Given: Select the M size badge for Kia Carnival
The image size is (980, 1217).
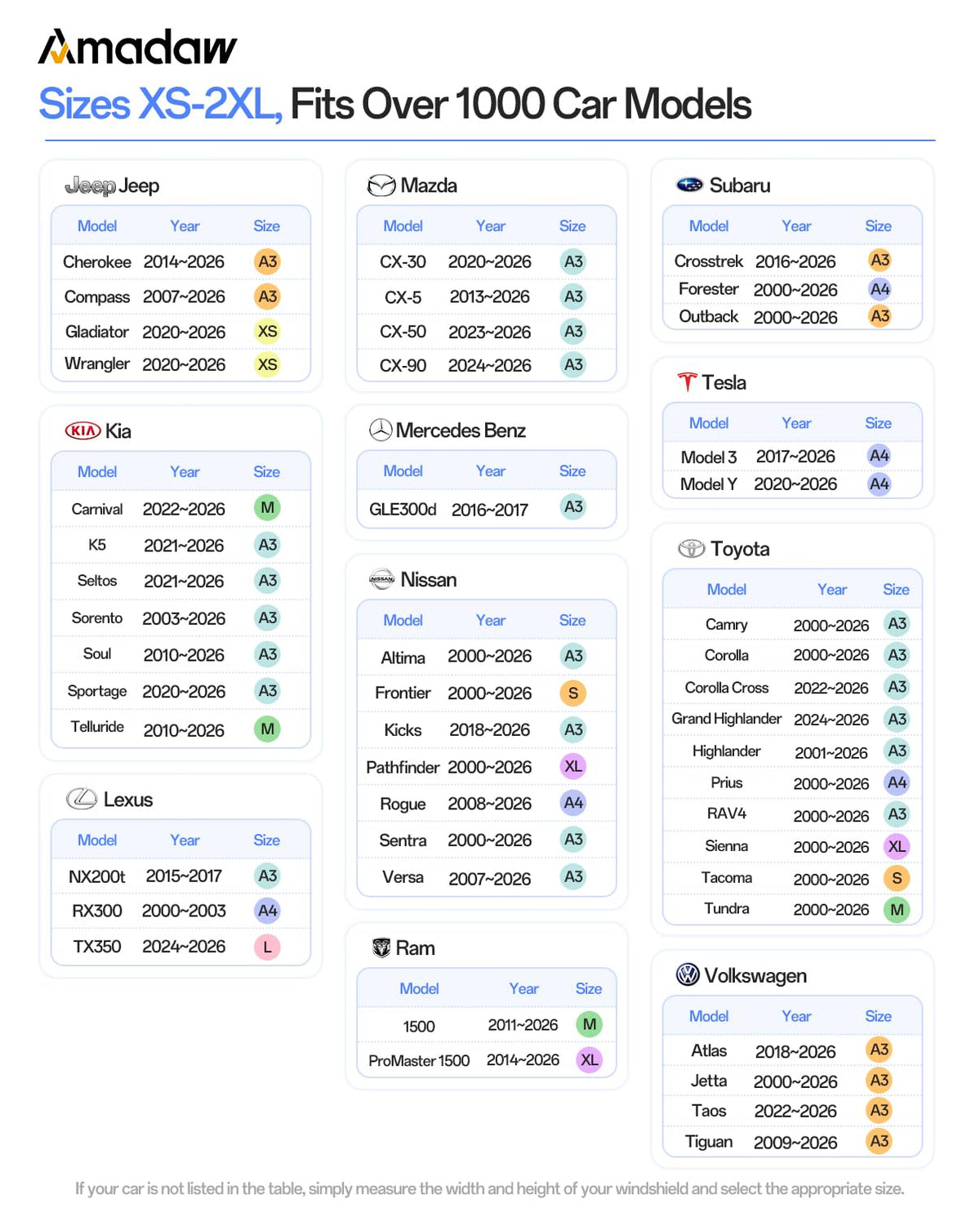Looking at the screenshot, I should [267, 508].
